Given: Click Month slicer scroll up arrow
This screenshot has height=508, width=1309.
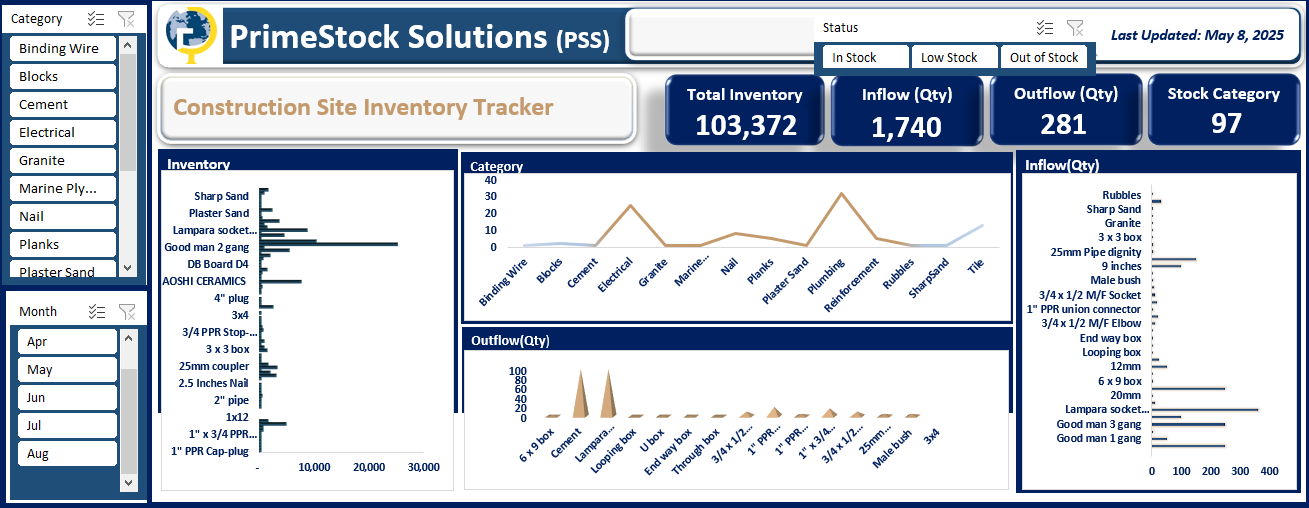Looking at the screenshot, I should pos(128,338).
